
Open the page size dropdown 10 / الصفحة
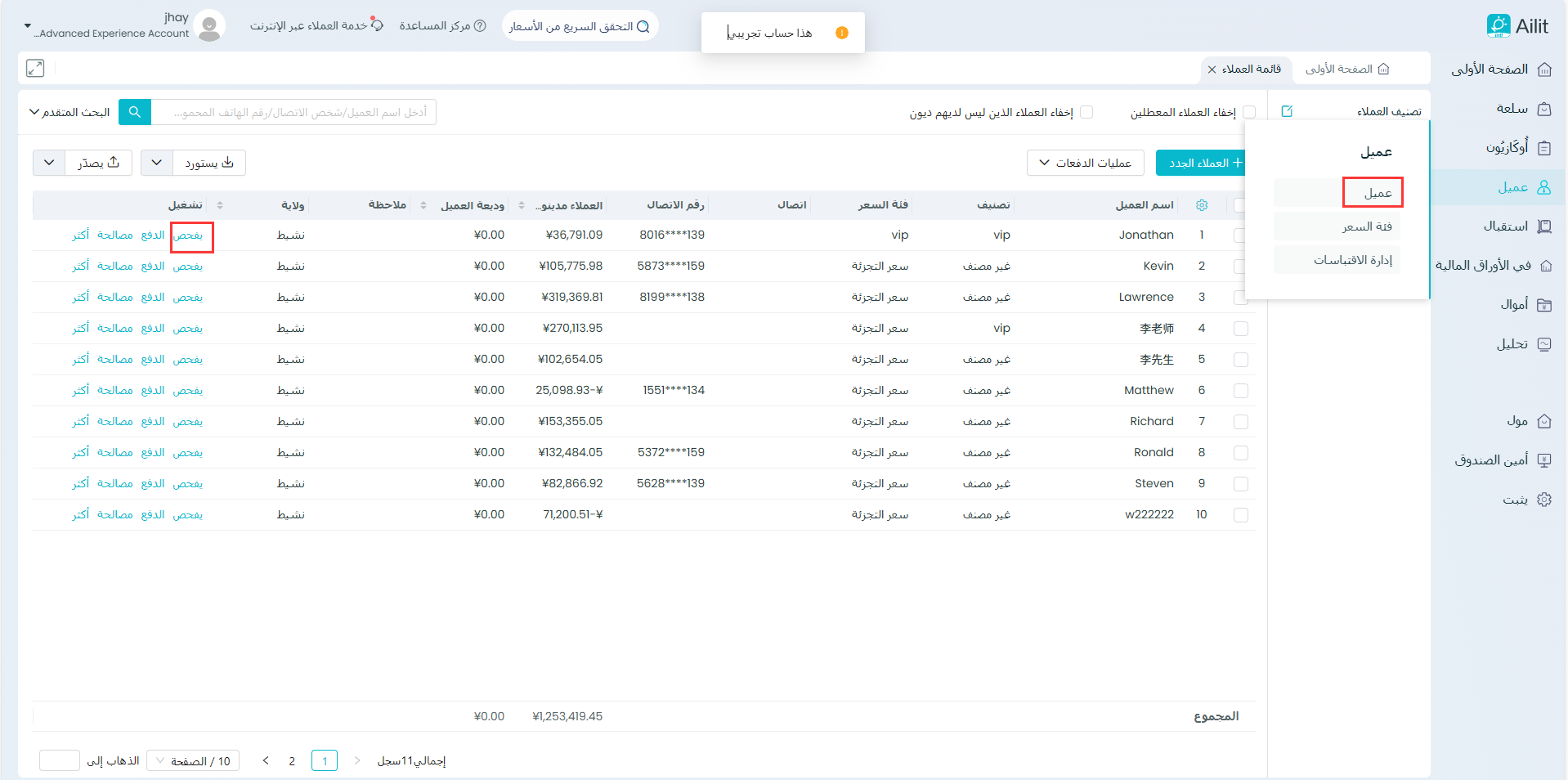193,761
